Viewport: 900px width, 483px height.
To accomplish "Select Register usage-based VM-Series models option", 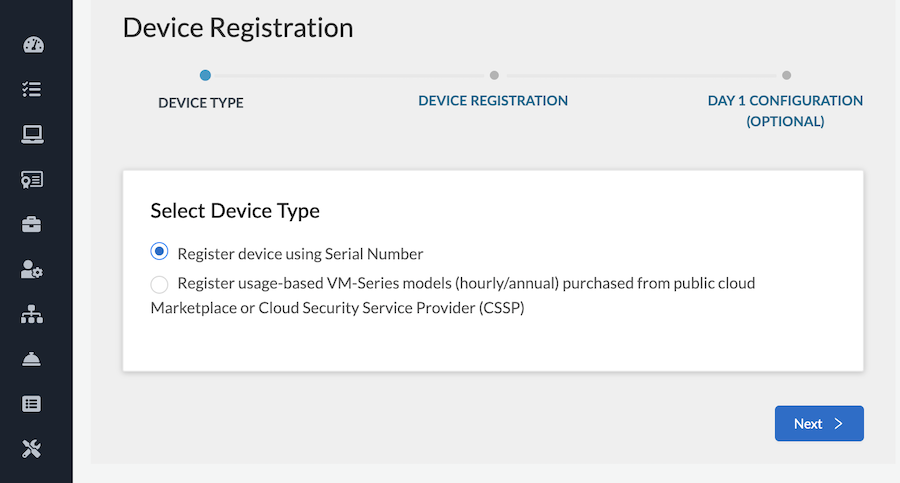I will tap(159, 284).
